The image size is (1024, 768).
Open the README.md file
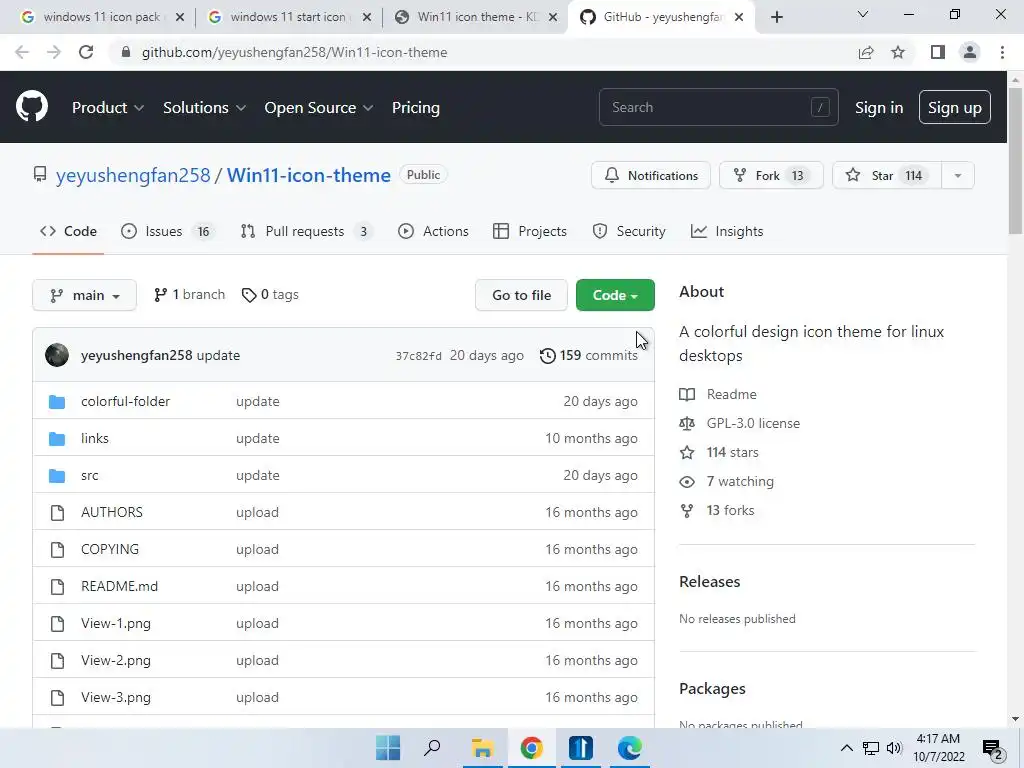tap(120, 586)
